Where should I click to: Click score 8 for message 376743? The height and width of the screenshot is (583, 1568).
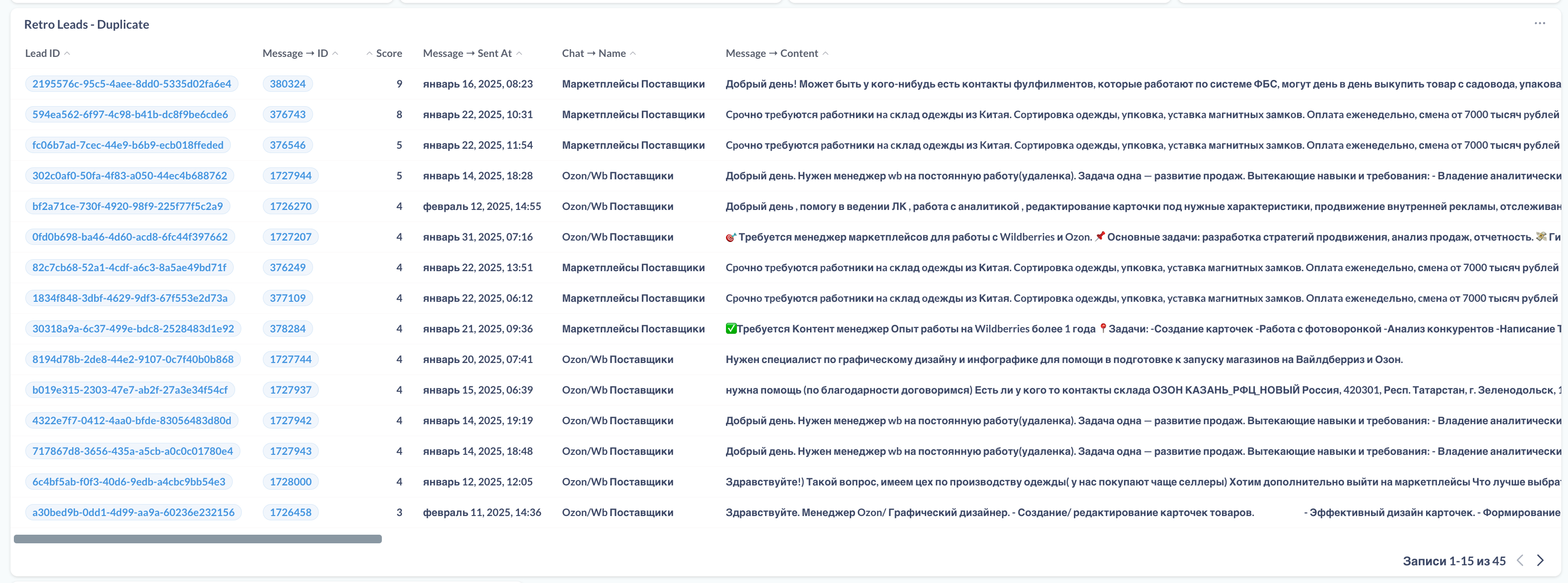[x=400, y=114]
